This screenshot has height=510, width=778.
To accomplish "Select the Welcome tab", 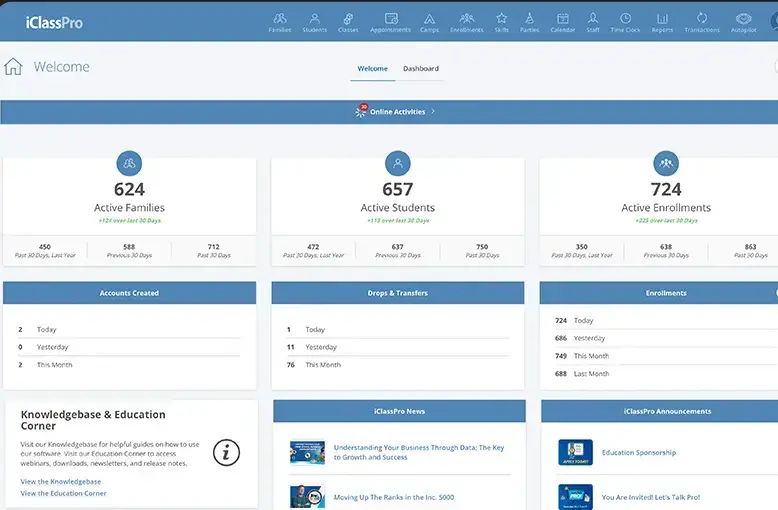I will pyautogui.click(x=373, y=68).
